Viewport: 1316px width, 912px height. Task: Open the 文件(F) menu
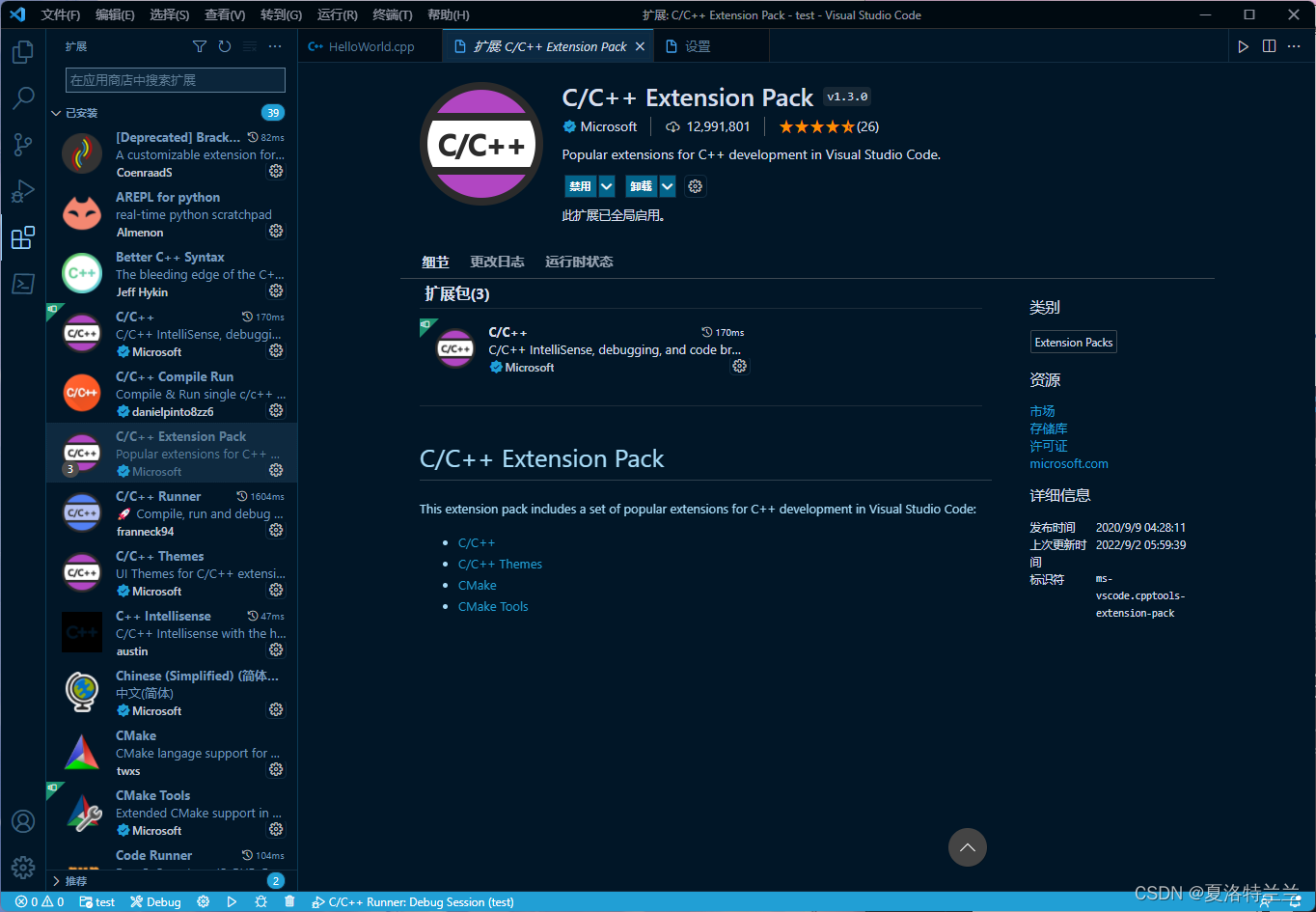(x=61, y=14)
